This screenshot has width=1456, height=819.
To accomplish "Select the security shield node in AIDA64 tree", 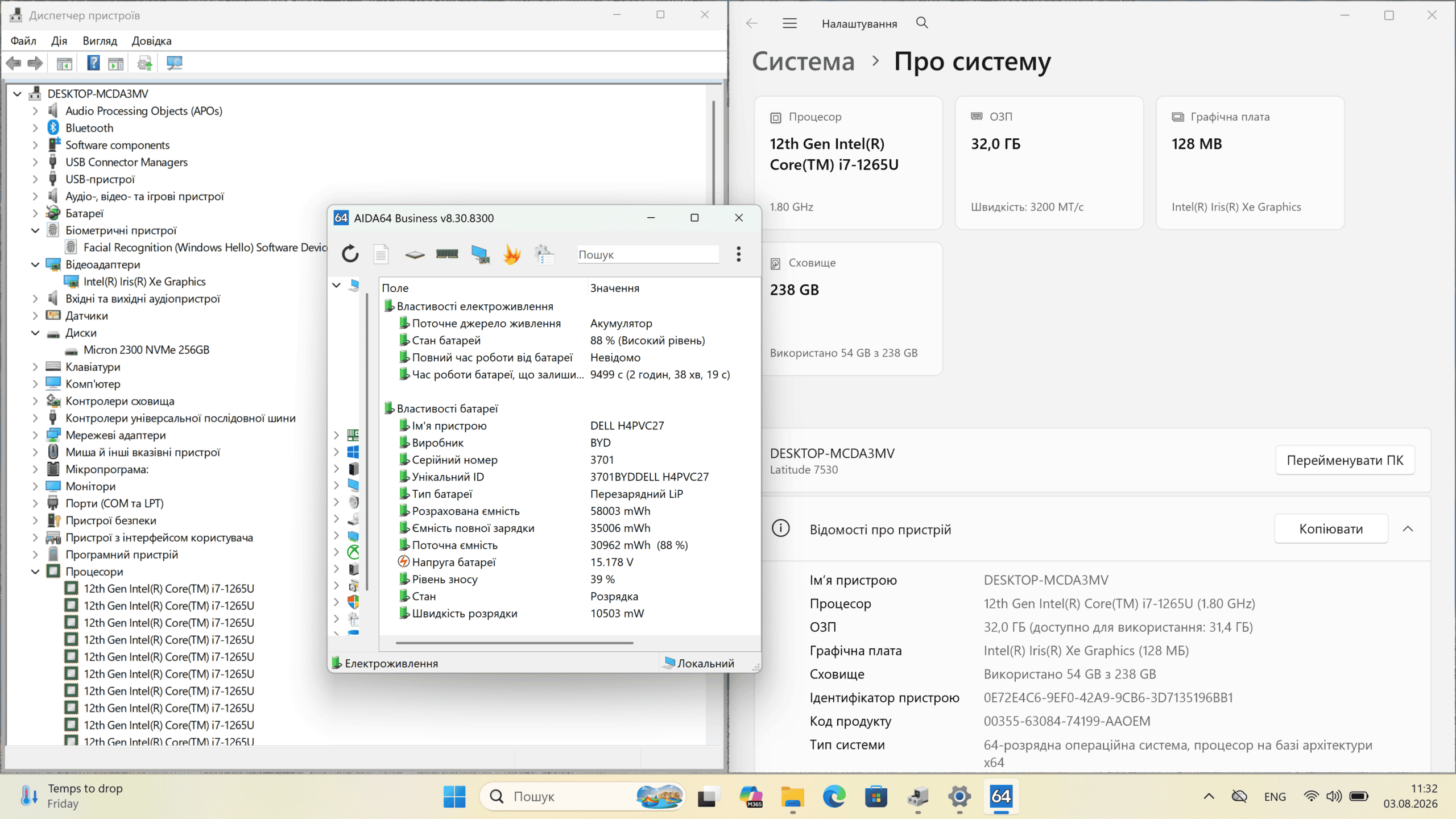I will [x=353, y=602].
